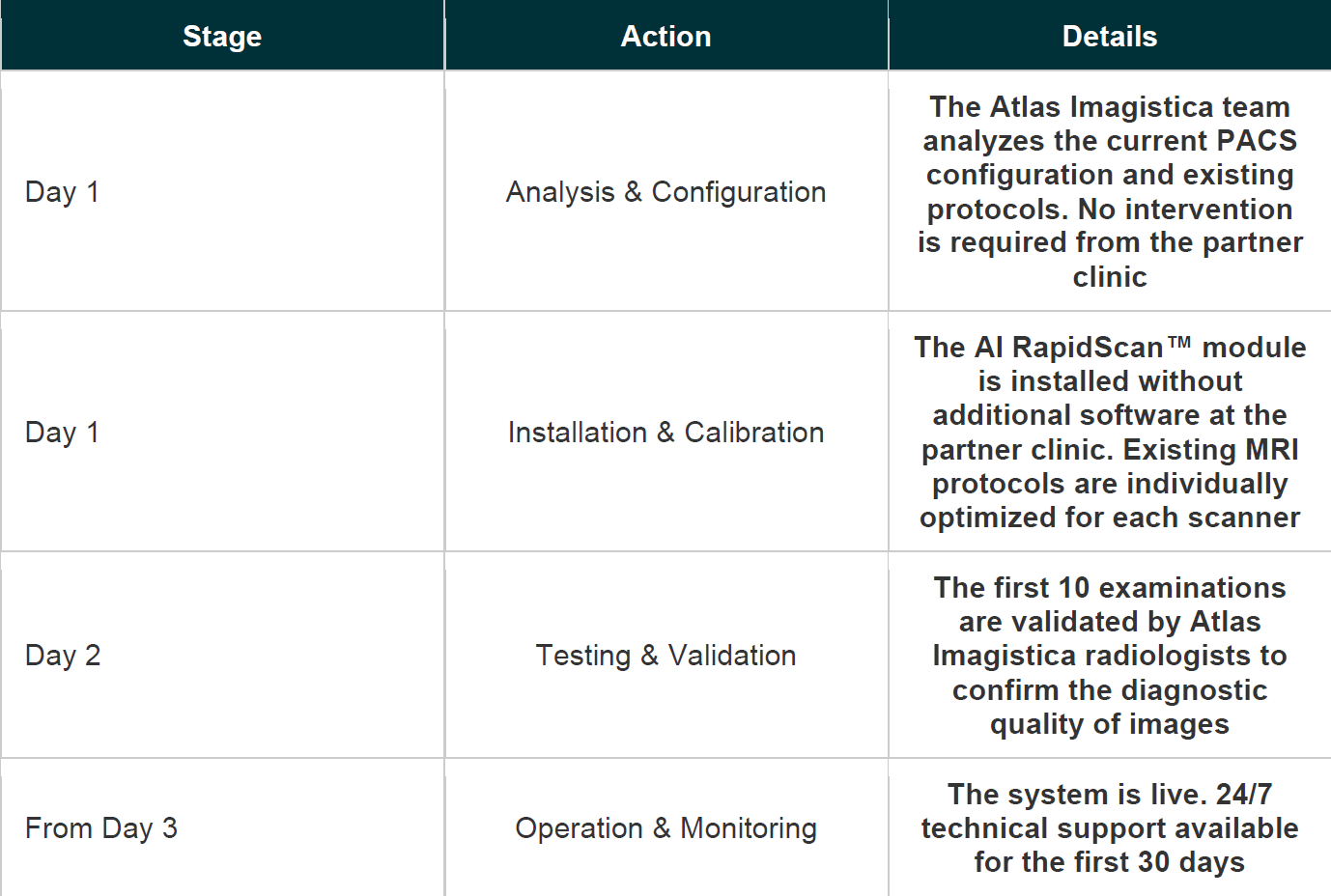1331x896 pixels.
Task: Click 'Existing MRI protocols' sentence
Action: [1110, 483]
